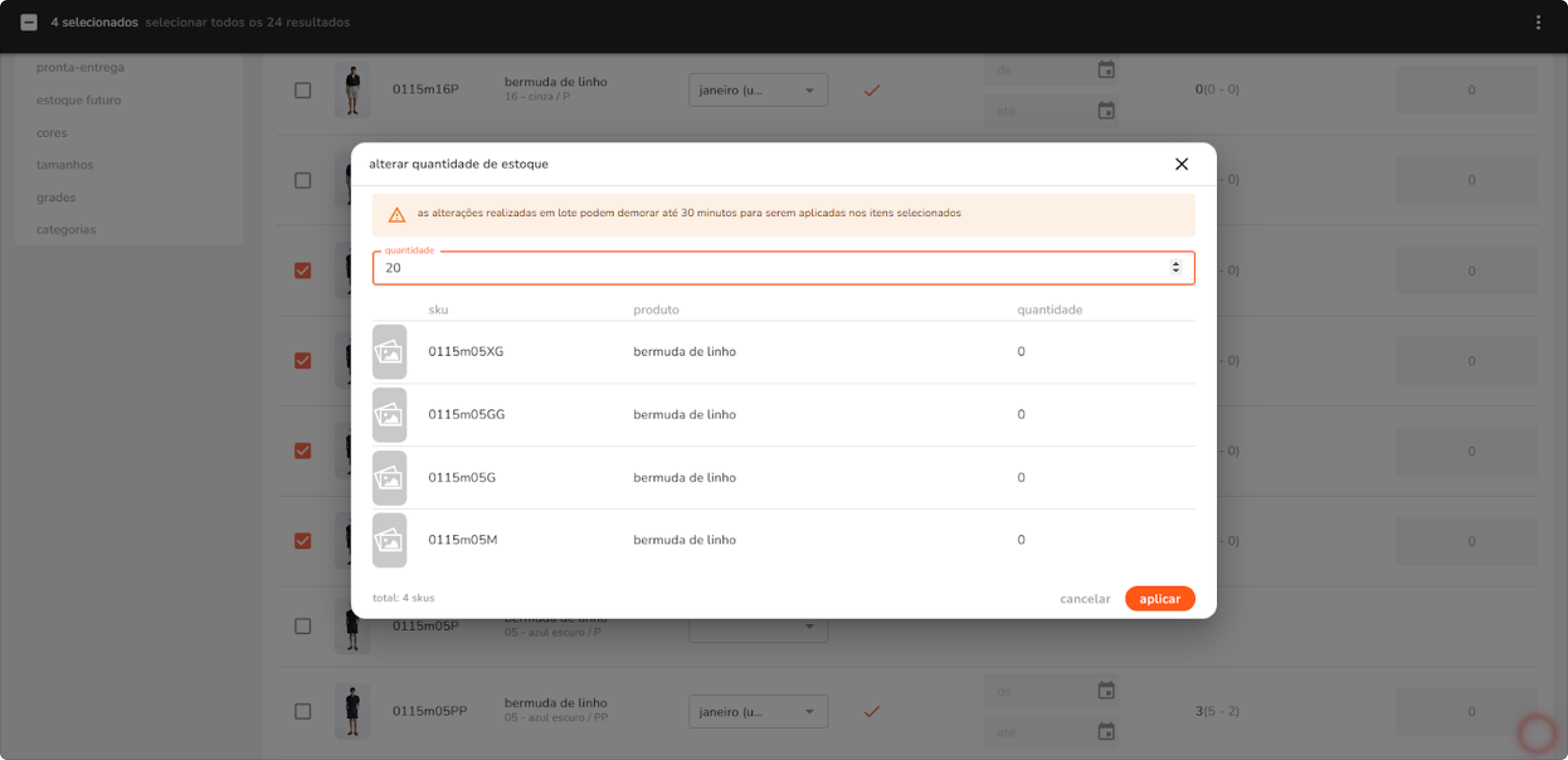Click red checkmark on 0115m16P row
The width and height of the screenshot is (1568, 760).
871,91
